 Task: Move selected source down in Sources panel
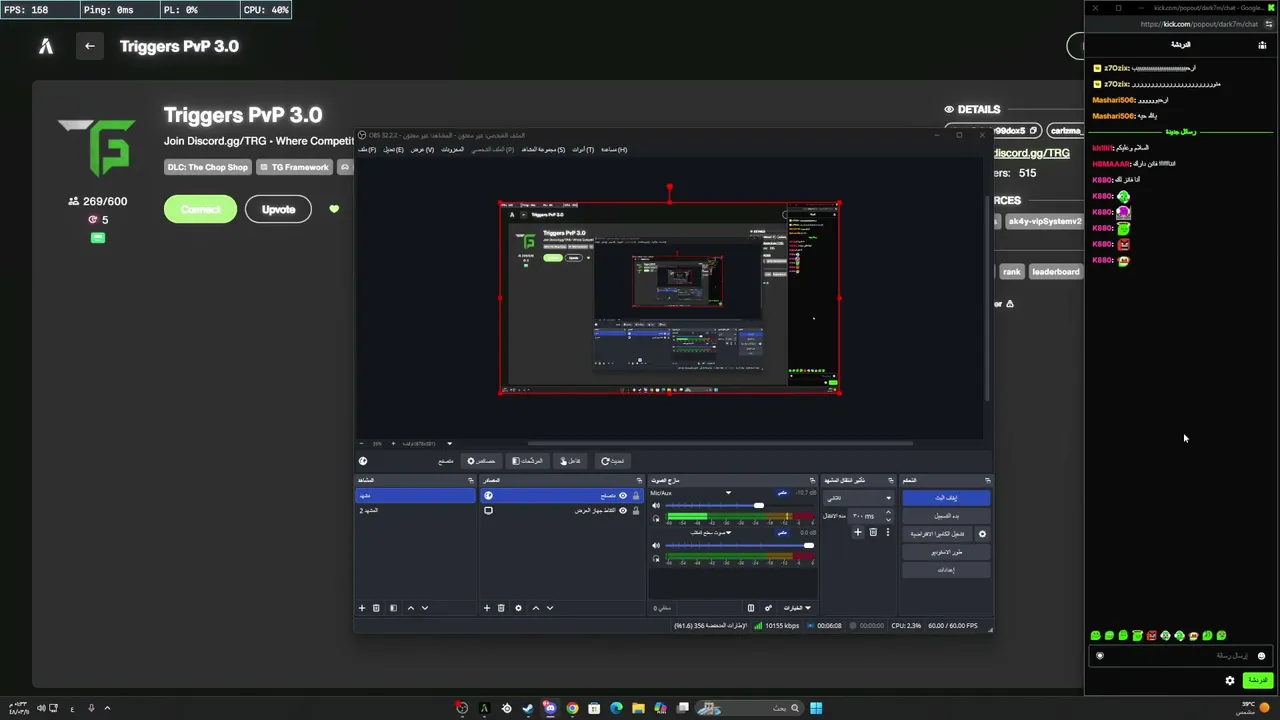pyautogui.click(x=549, y=608)
